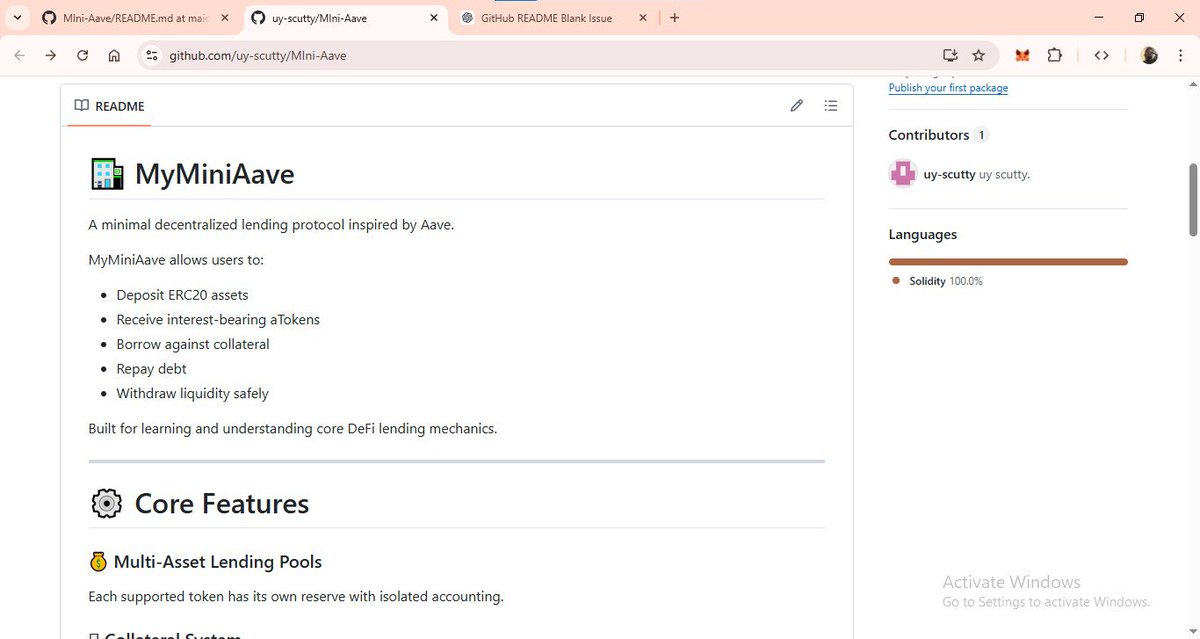The image size is (1200, 639).
Task: Click the uy-scutty contributor avatar
Action: [903, 173]
